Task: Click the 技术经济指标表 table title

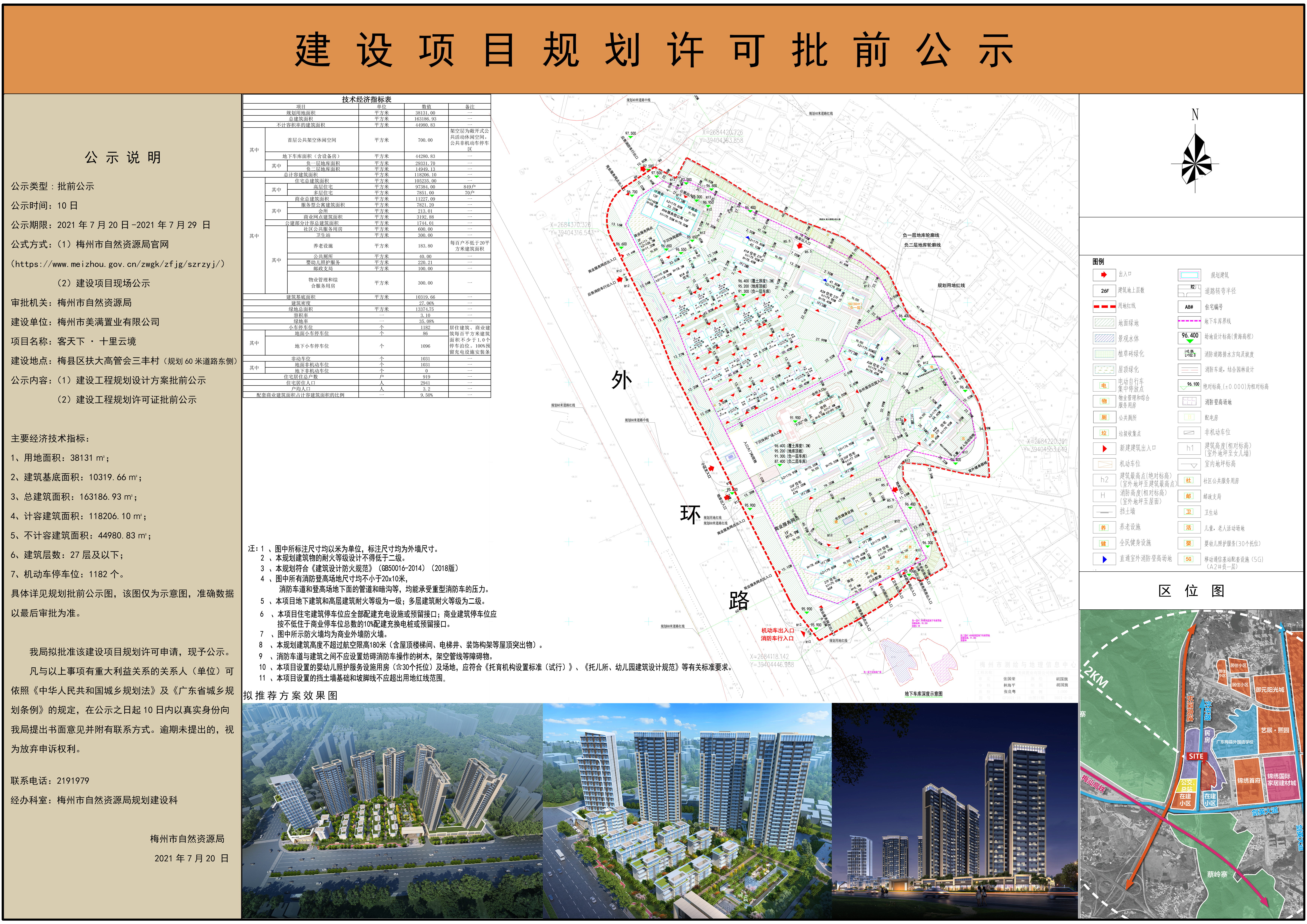Action: [367, 99]
